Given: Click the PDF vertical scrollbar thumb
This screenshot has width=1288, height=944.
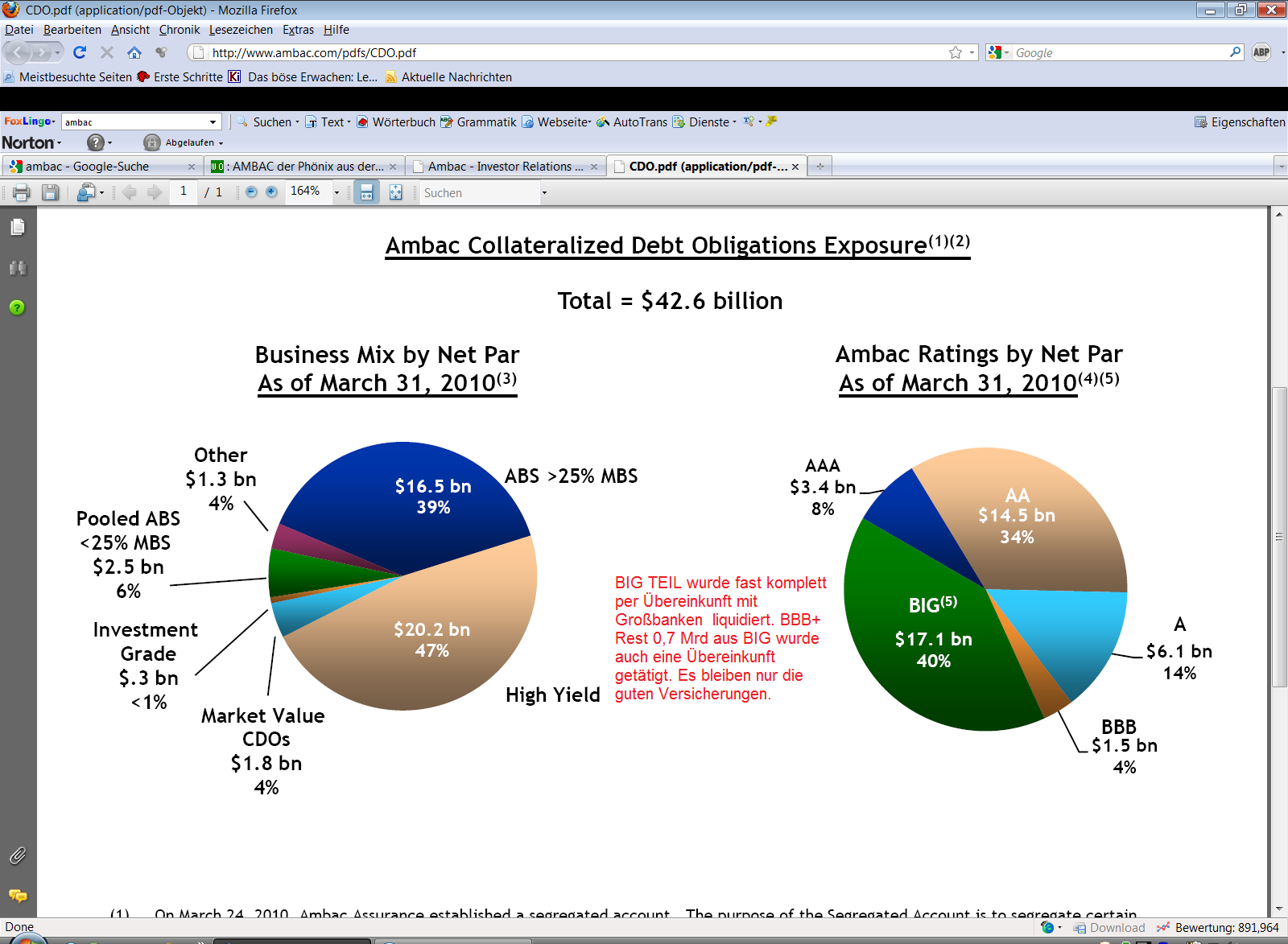Looking at the screenshot, I should pos(1279,537).
